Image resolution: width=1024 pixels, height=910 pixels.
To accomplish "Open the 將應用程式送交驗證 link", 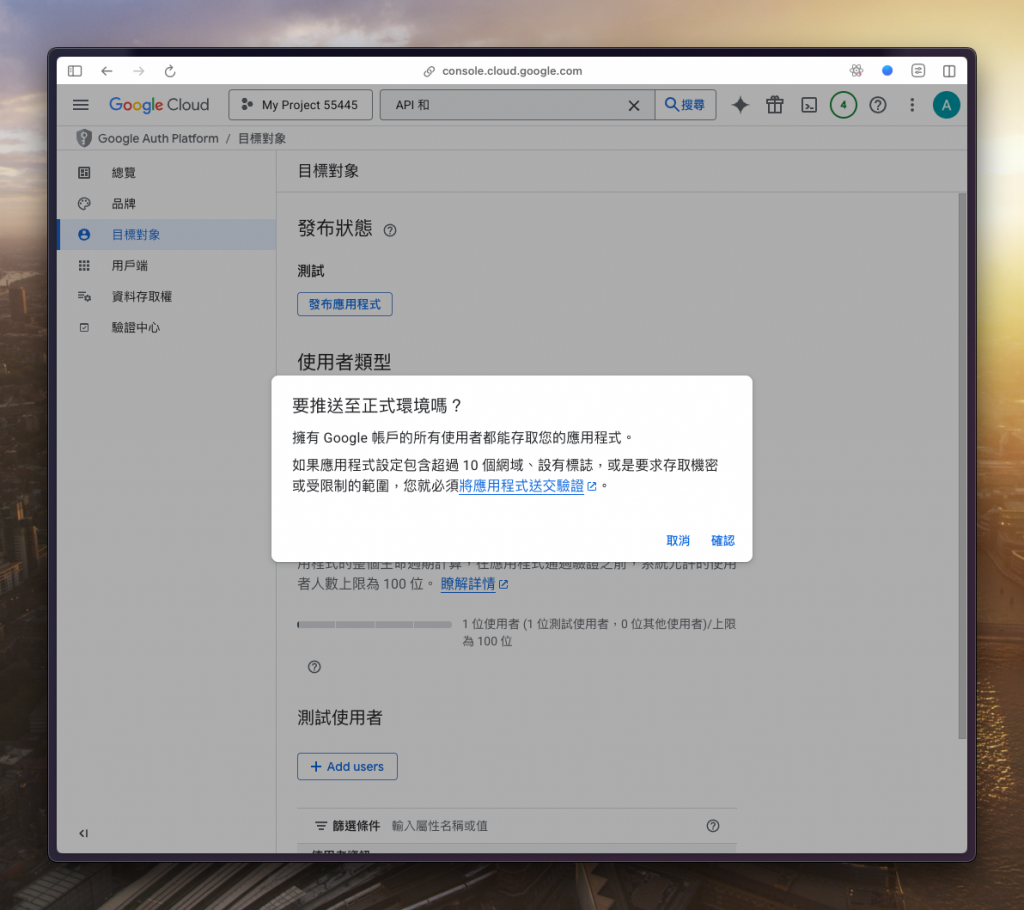I will 528,485.
